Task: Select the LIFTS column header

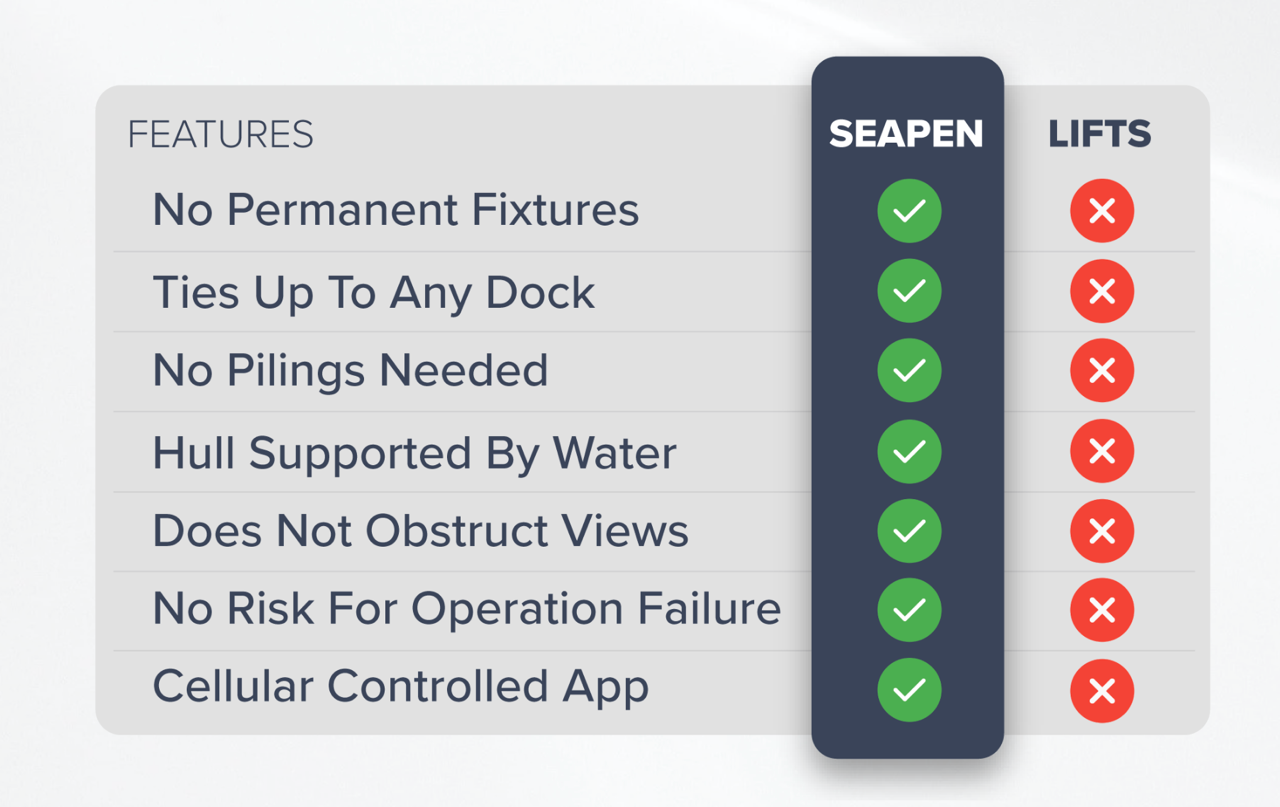Action: (1099, 135)
